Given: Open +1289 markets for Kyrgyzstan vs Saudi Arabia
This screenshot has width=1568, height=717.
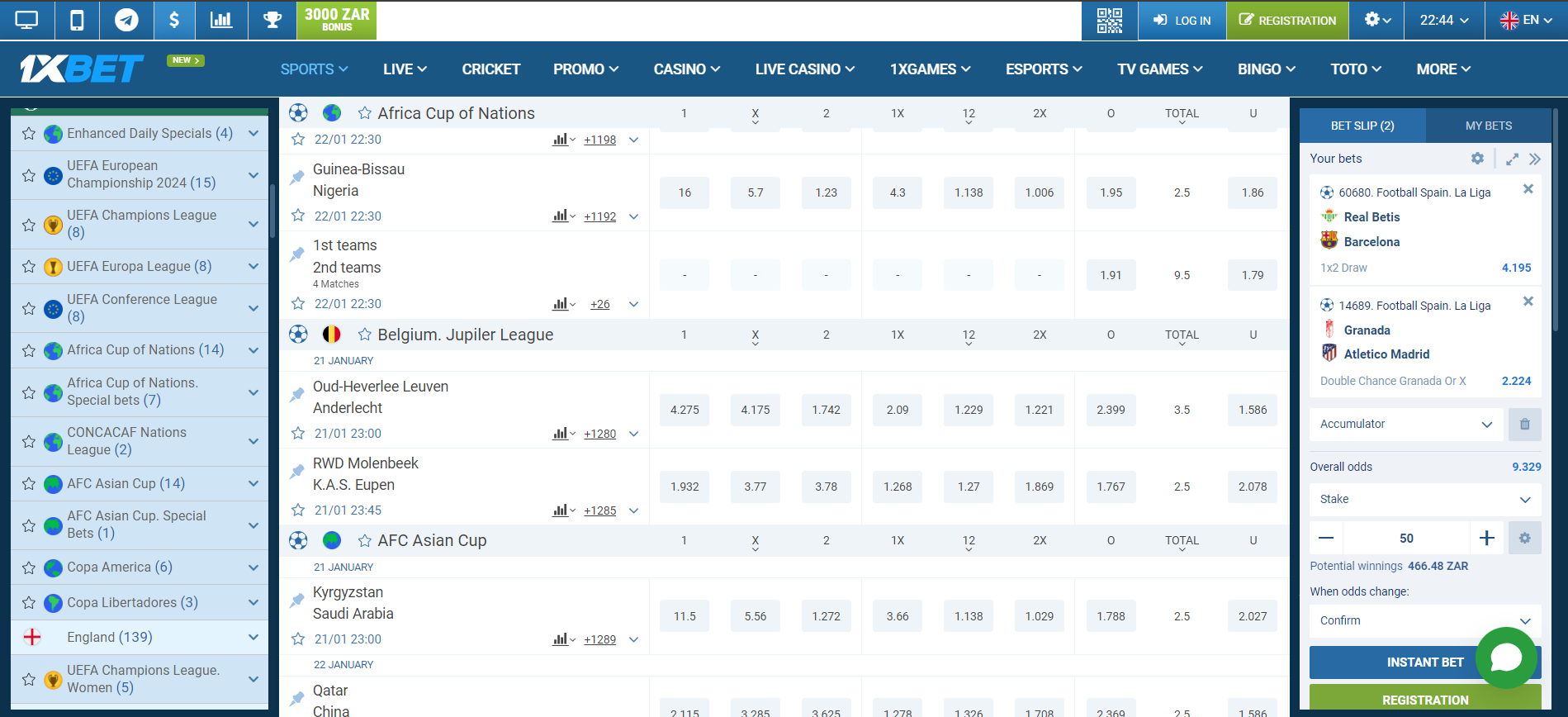Looking at the screenshot, I should pos(599,639).
